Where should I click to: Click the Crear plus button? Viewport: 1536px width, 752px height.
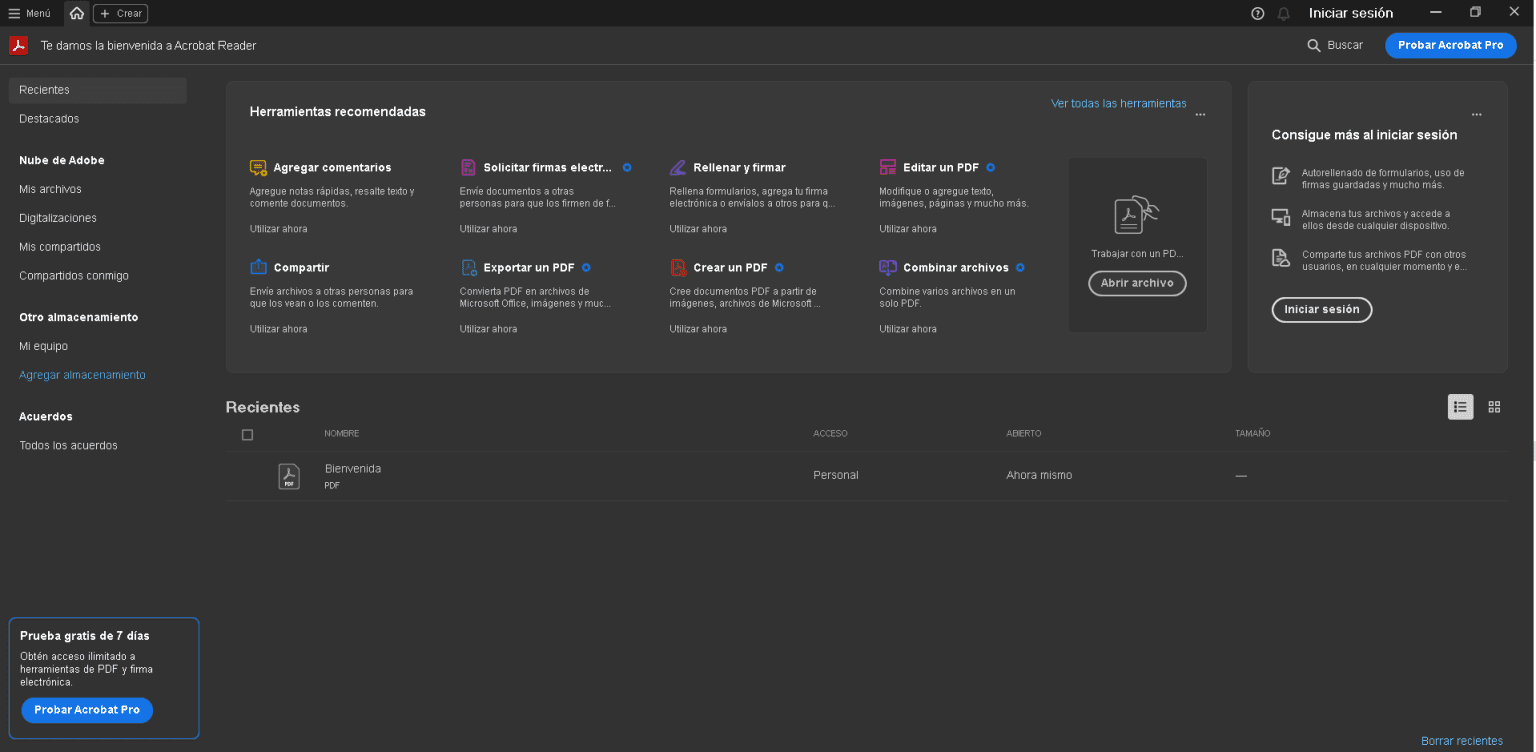[x=120, y=13]
